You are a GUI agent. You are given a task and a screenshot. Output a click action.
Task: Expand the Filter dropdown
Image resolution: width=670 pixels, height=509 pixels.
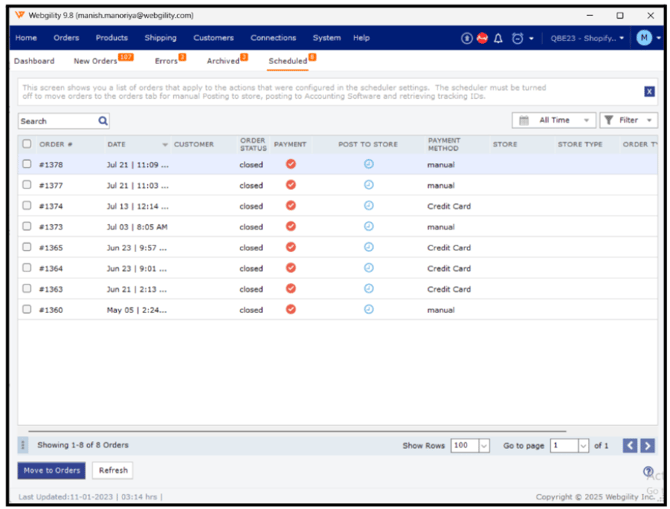click(628, 120)
